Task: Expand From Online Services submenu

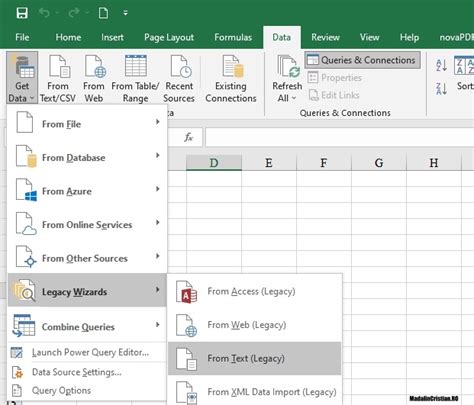Action: coord(87,224)
